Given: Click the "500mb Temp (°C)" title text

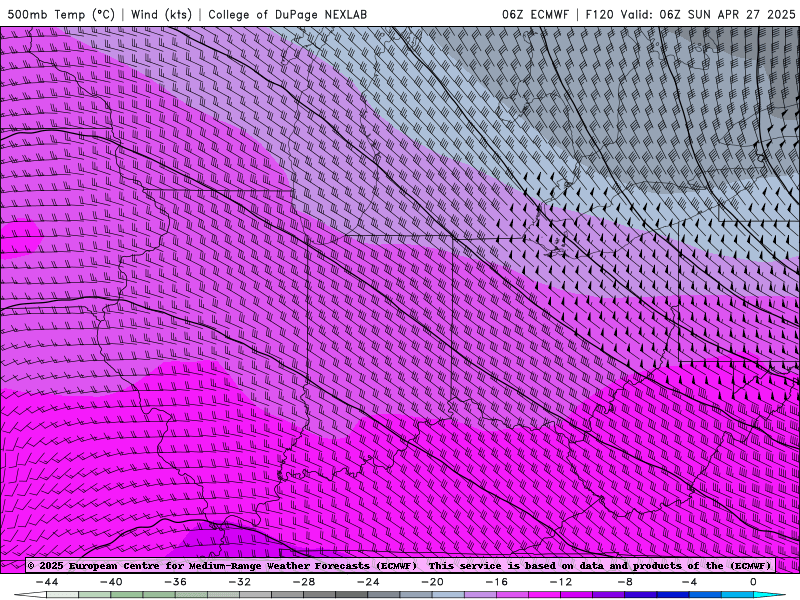Looking at the screenshot, I should (x=61, y=15).
